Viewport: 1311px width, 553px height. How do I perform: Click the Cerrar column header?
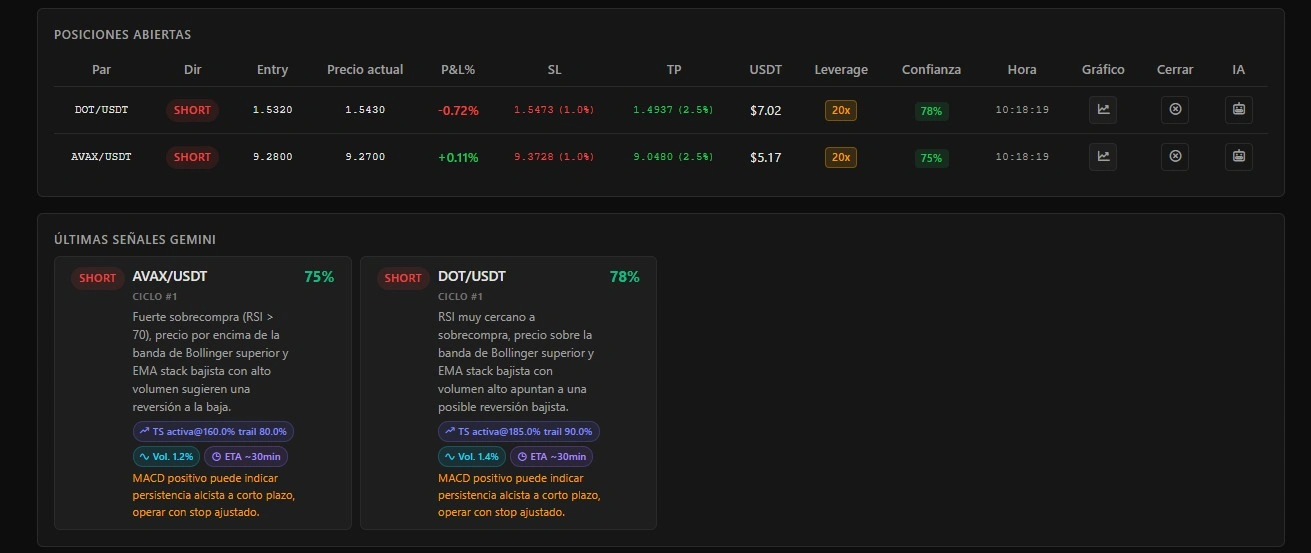1175,70
